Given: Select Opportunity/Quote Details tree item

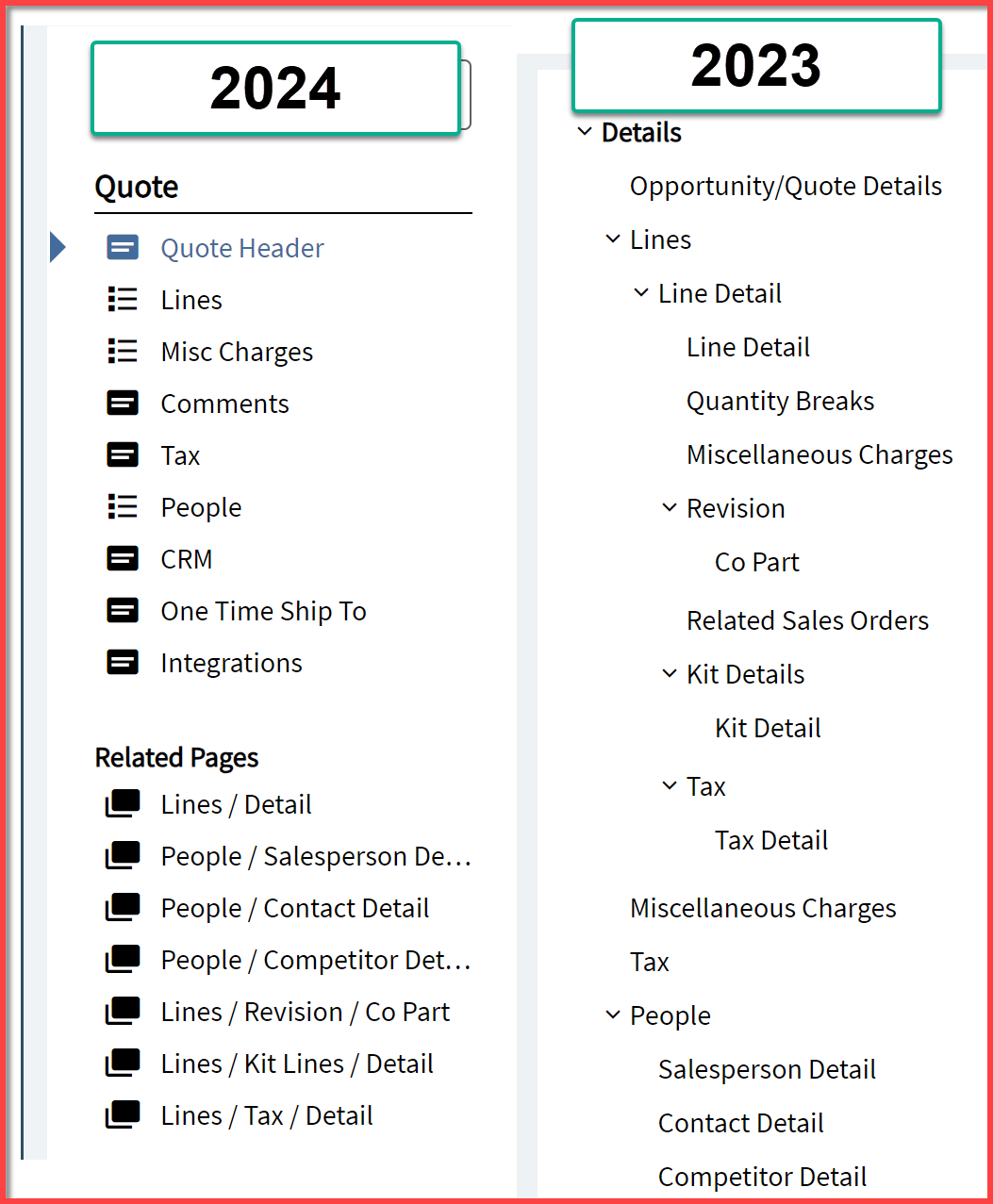Looking at the screenshot, I should tap(786, 187).
